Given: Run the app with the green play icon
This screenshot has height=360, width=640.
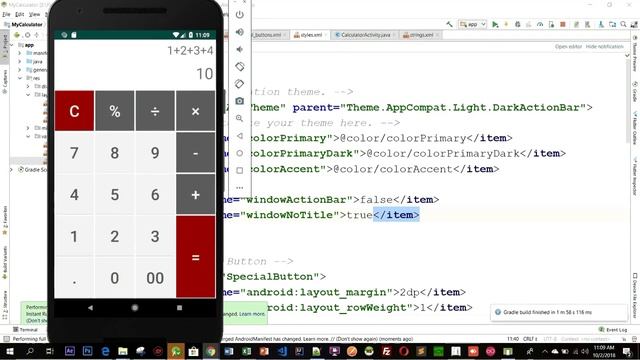Looking at the screenshot, I should coord(495,24).
